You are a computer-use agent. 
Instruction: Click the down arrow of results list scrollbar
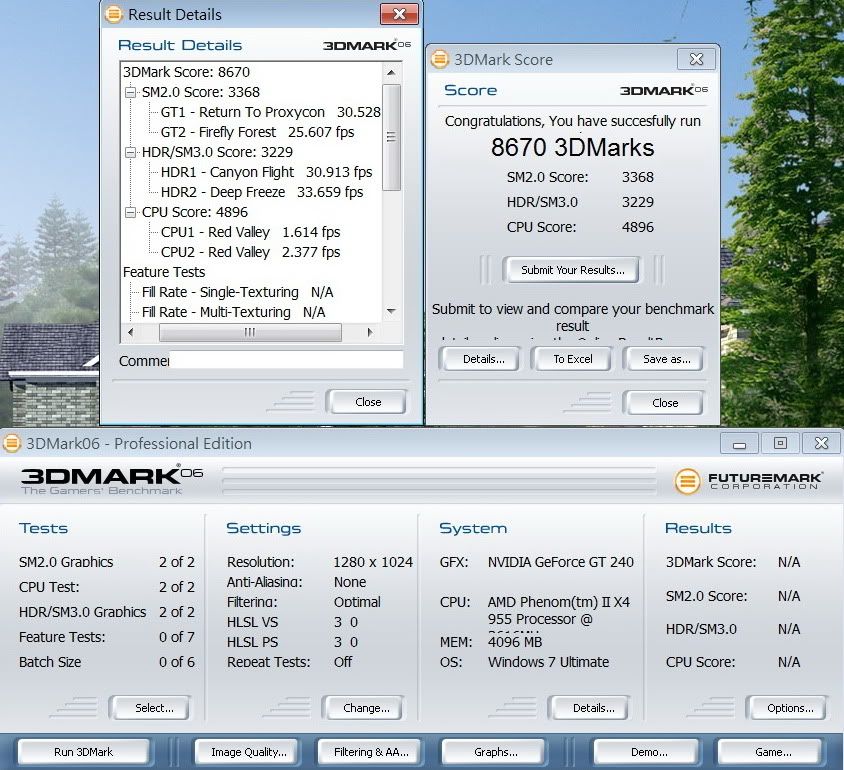click(x=391, y=312)
